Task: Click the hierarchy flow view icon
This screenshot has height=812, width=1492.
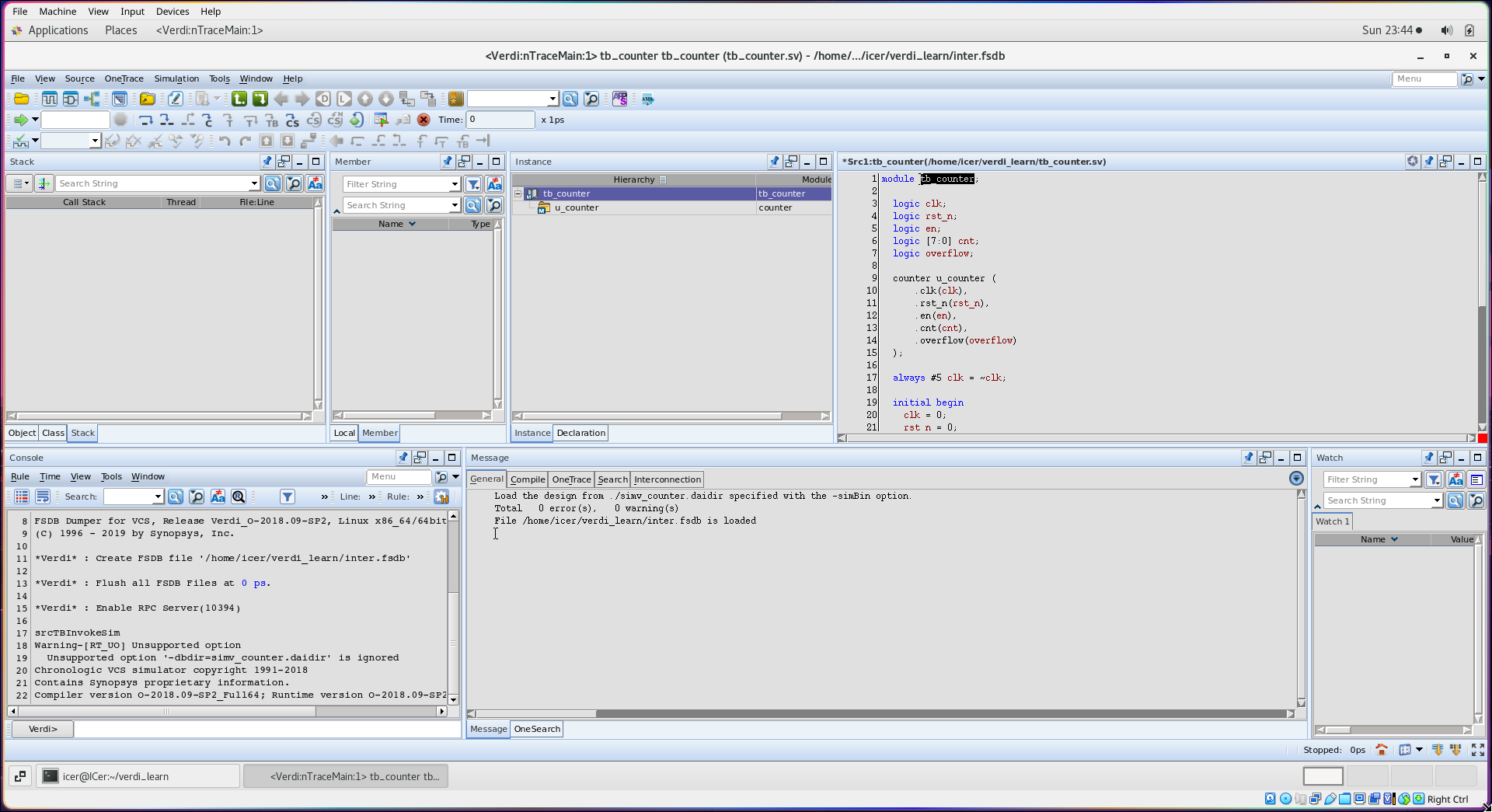Action: coord(92,99)
